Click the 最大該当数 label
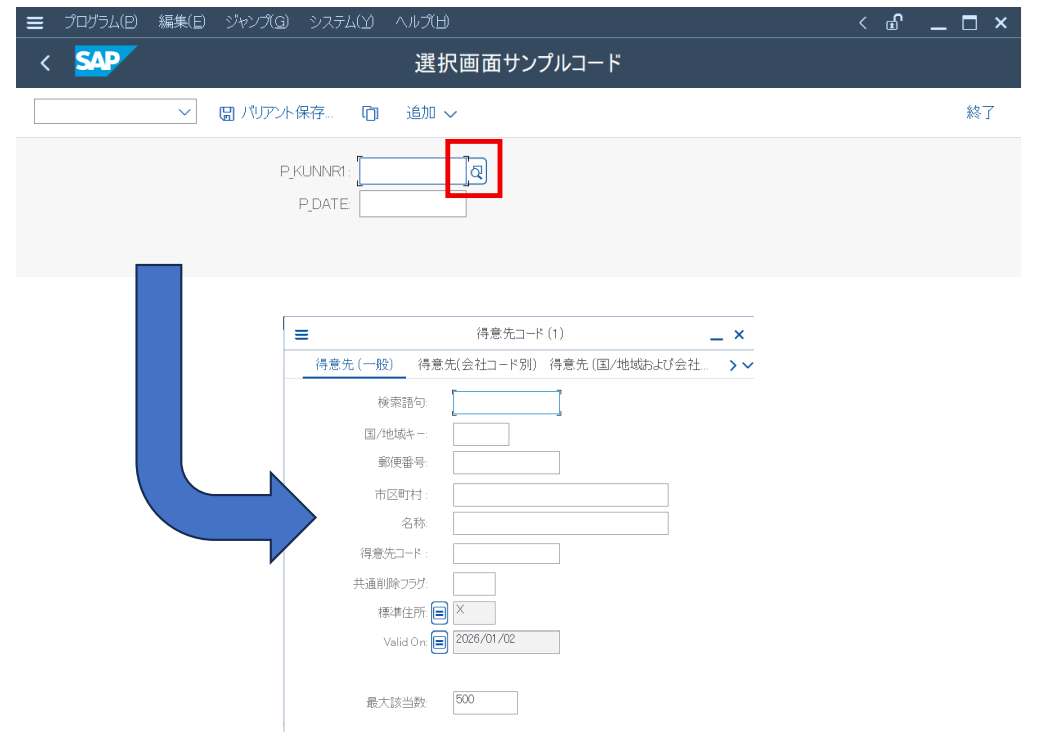Viewport: 1037px width, 732px height. coord(397,703)
